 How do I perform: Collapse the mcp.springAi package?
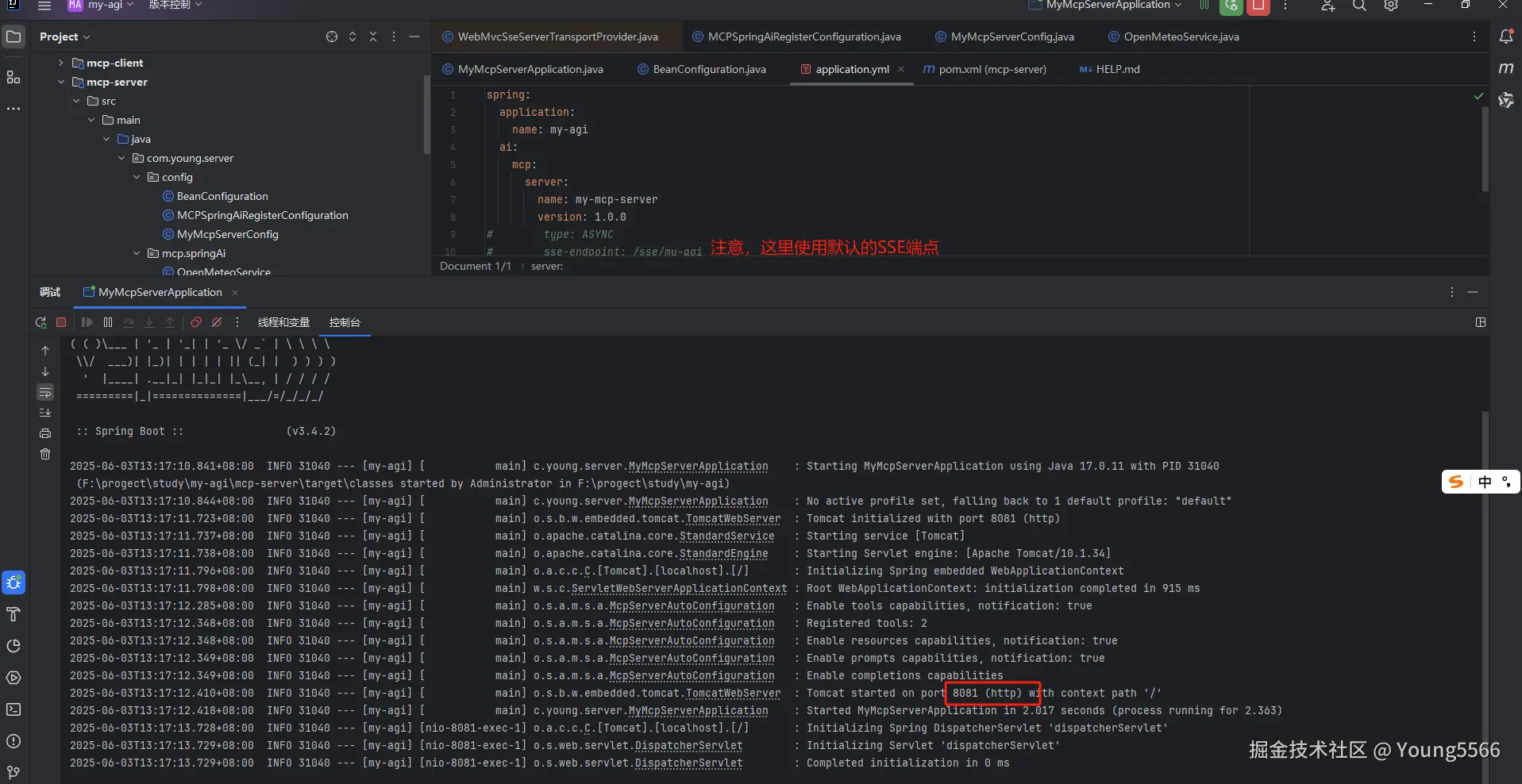coord(137,253)
